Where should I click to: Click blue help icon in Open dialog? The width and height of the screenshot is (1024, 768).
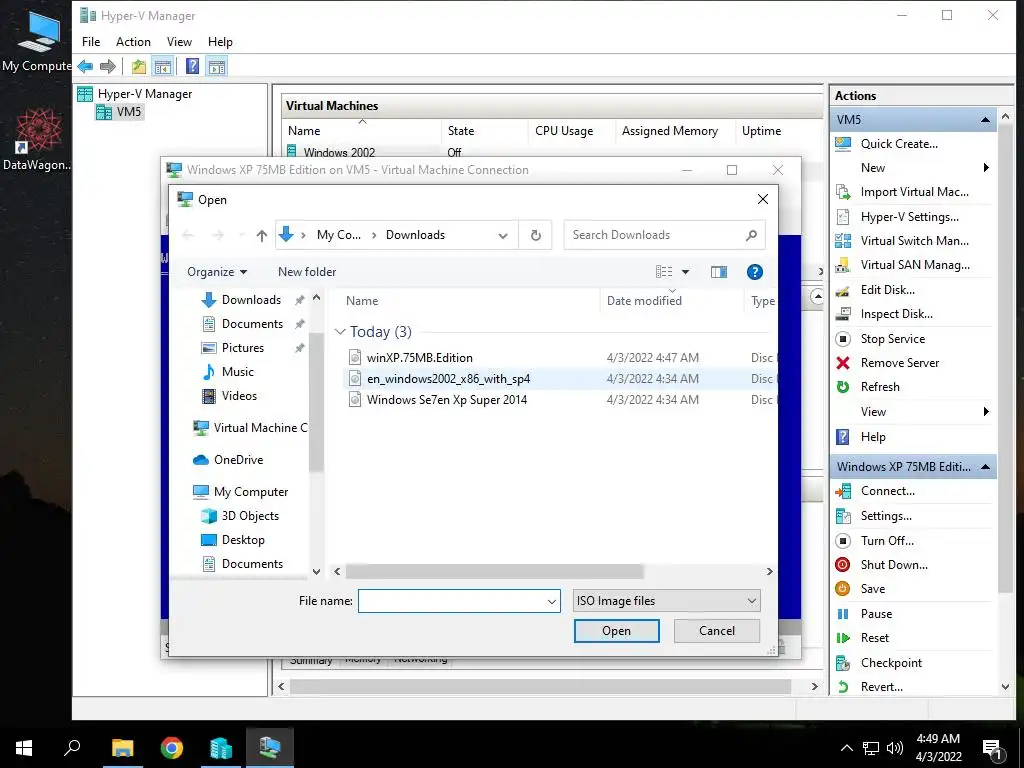(x=754, y=272)
